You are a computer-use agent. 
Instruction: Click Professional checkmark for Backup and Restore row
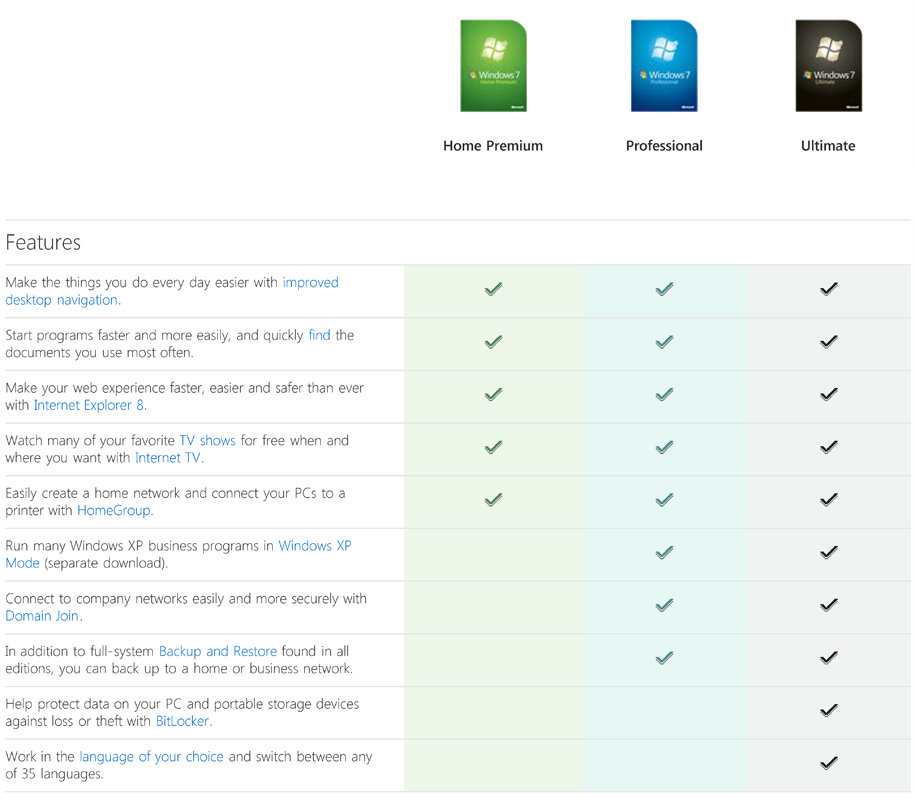[x=664, y=658]
